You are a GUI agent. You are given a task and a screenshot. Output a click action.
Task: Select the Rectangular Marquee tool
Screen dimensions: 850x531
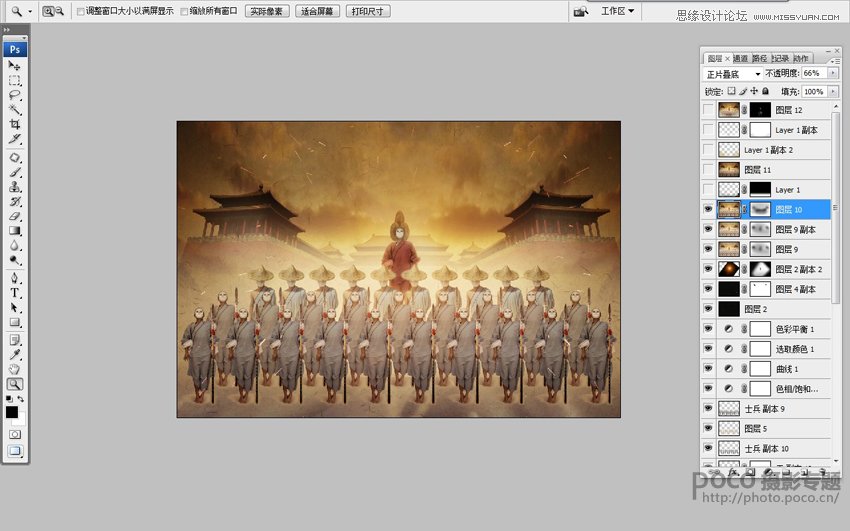[15, 80]
